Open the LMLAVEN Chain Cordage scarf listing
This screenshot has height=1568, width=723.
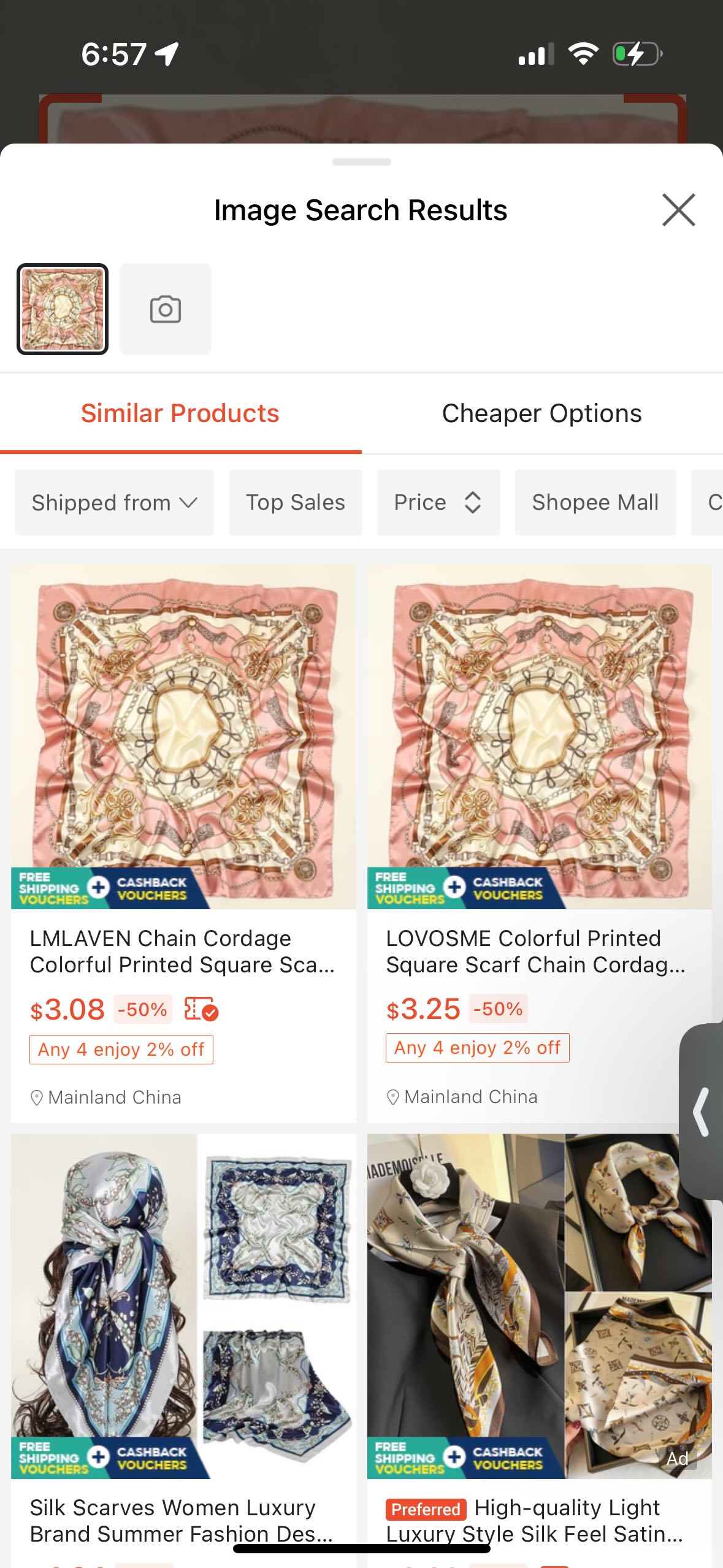[182, 951]
